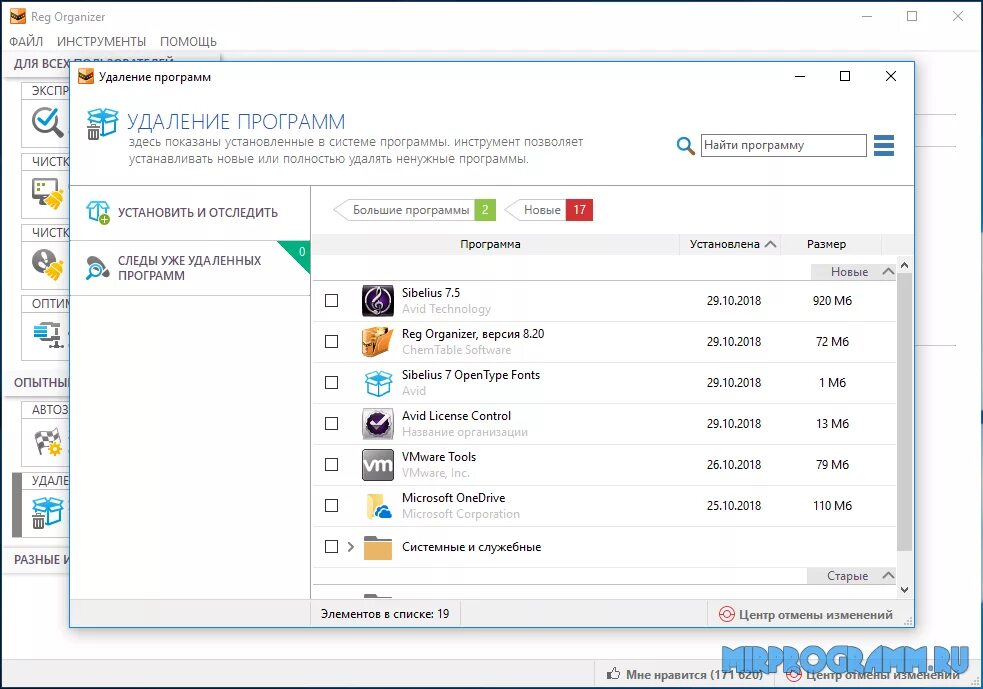The width and height of the screenshot is (983, 689).
Task: Filter by Большие программы tag
Action: pos(414,210)
